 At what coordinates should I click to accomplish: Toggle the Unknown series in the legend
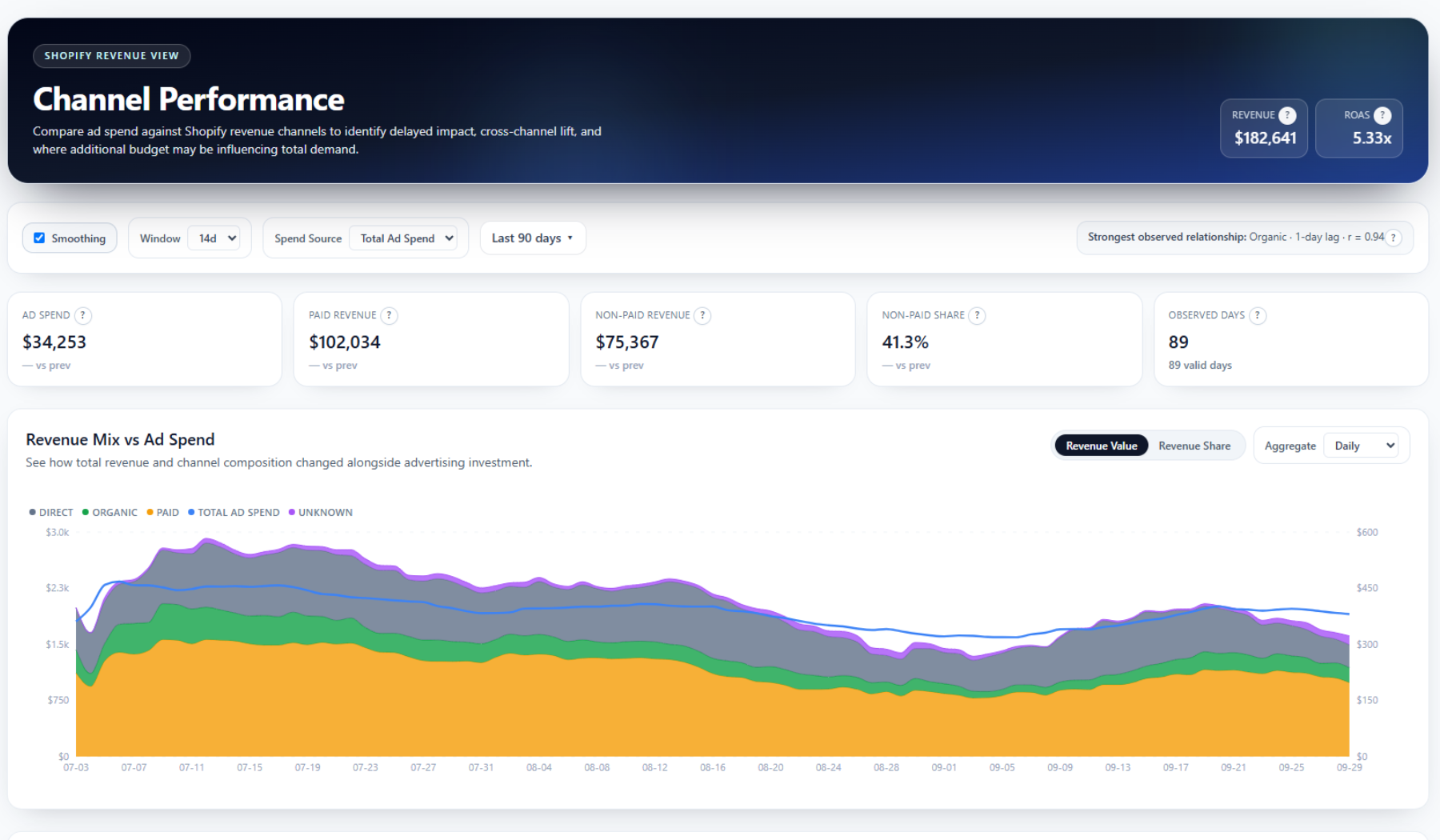(320, 512)
